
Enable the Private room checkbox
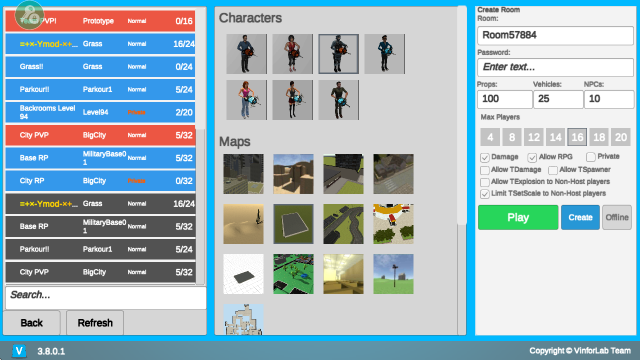pyautogui.click(x=591, y=157)
